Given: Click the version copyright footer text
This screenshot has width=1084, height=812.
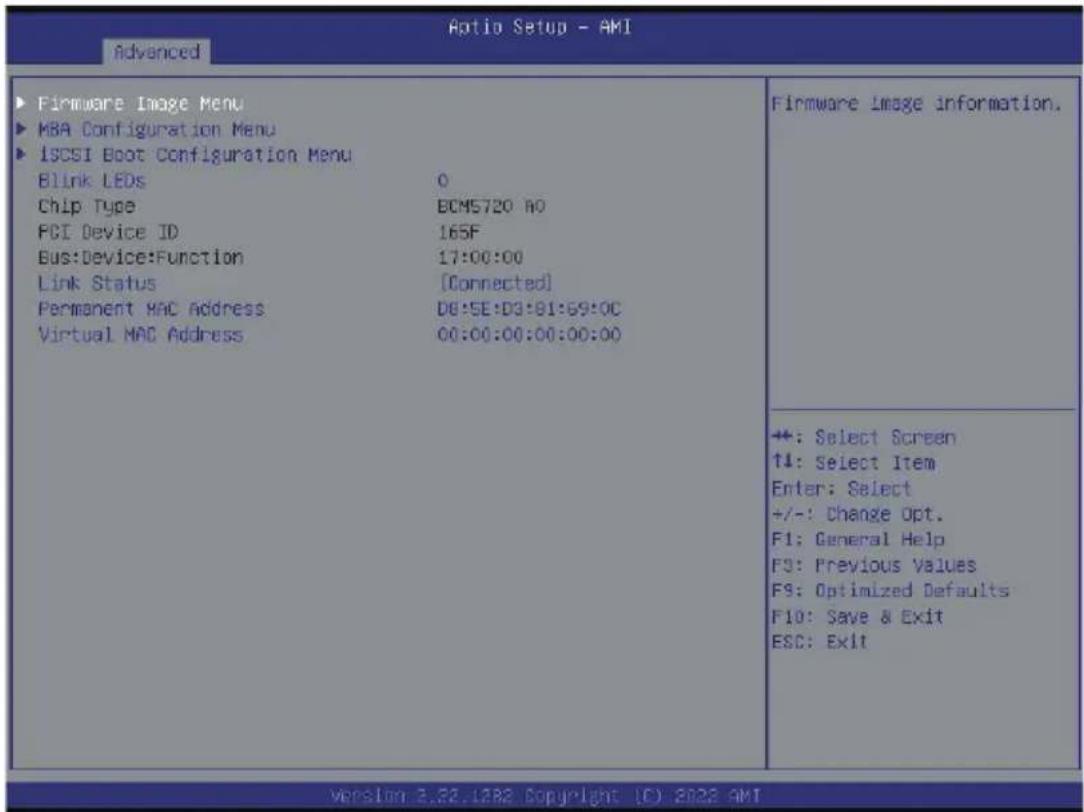Looking at the screenshot, I should pos(545,795).
